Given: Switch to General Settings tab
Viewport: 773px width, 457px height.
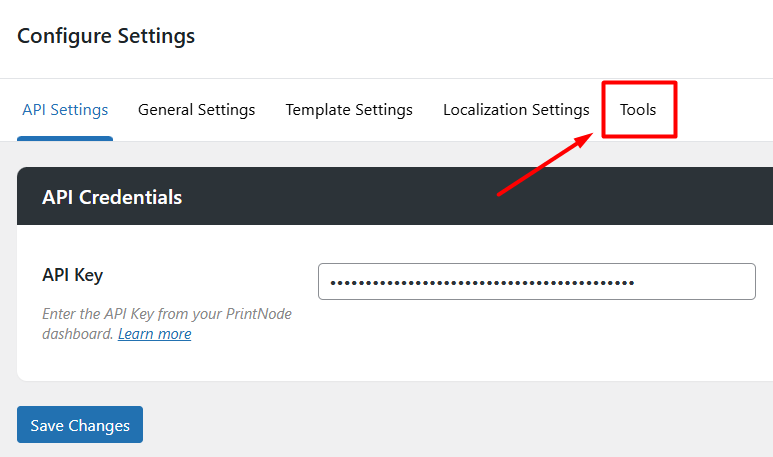Looking at the screenshot, I should [x=196, y=109].
